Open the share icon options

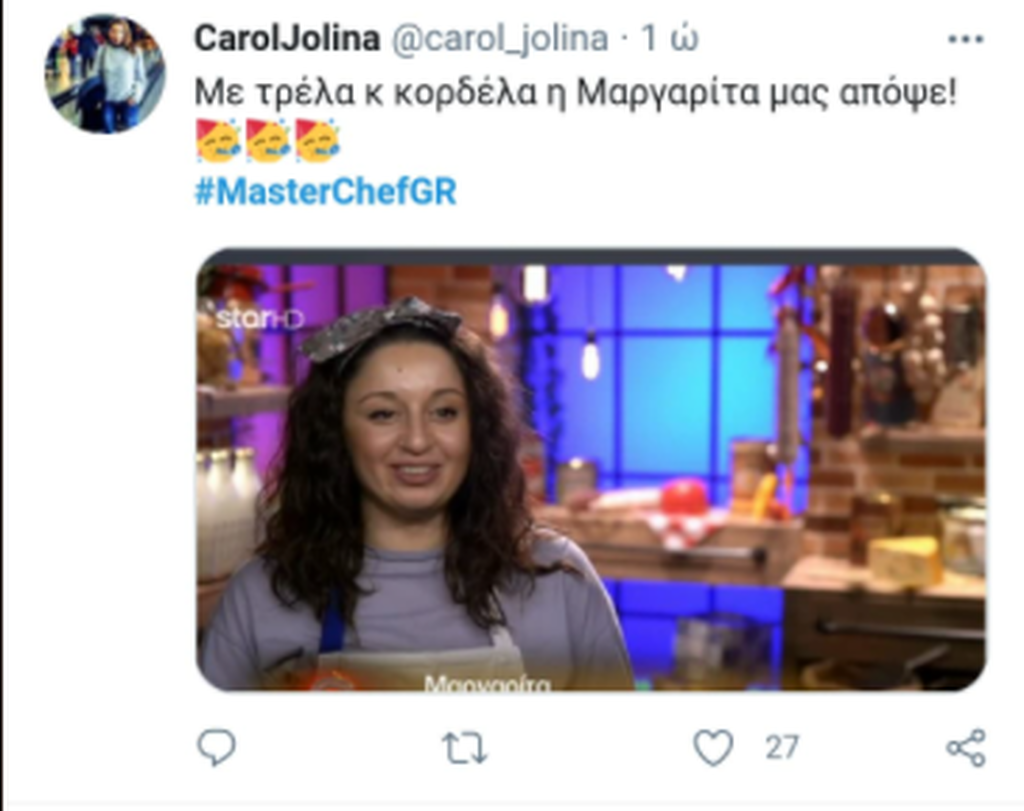[966, 748]
